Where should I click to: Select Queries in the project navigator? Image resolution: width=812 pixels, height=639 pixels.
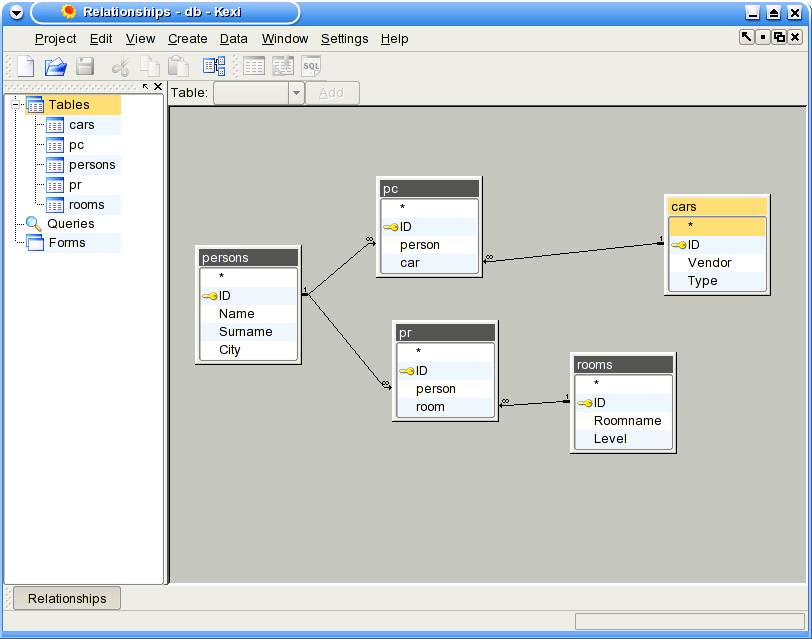(70, 224)
